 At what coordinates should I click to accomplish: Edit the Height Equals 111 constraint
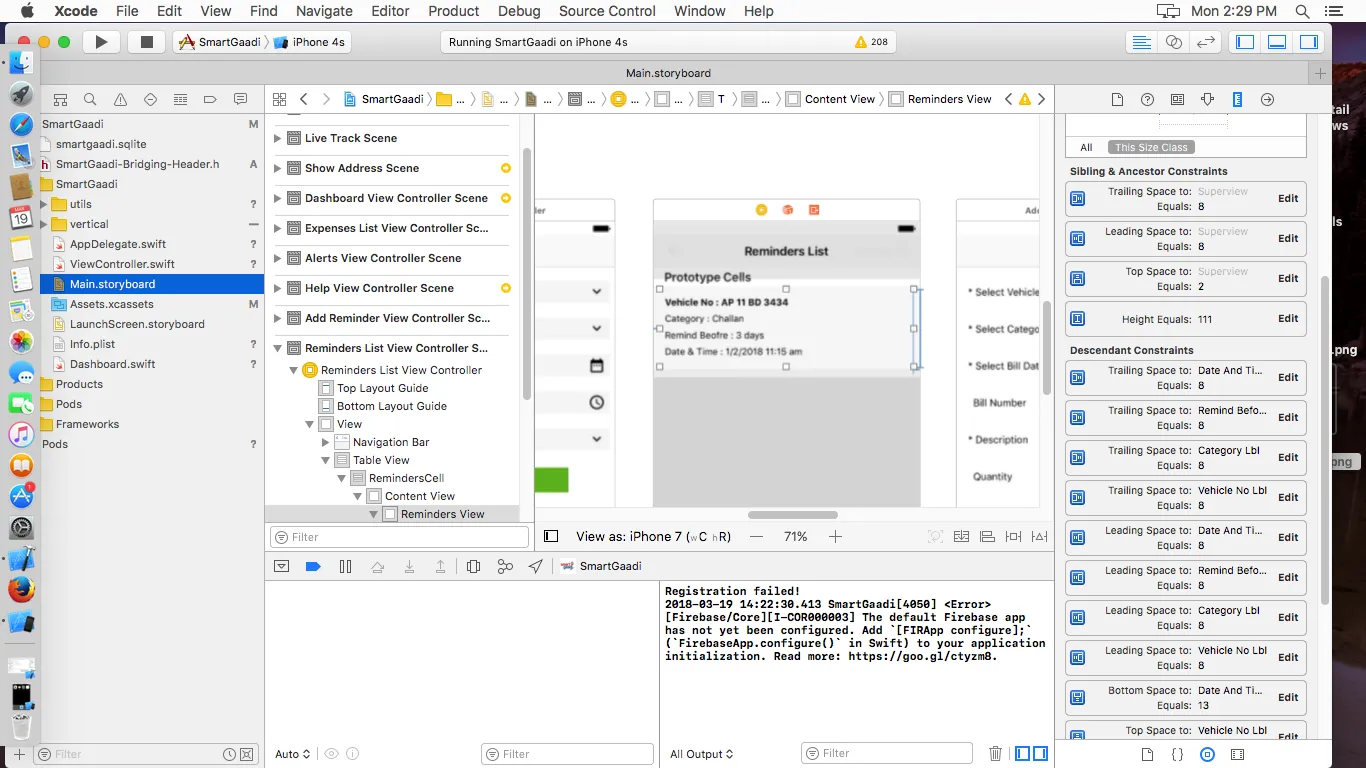point(1288,318)
